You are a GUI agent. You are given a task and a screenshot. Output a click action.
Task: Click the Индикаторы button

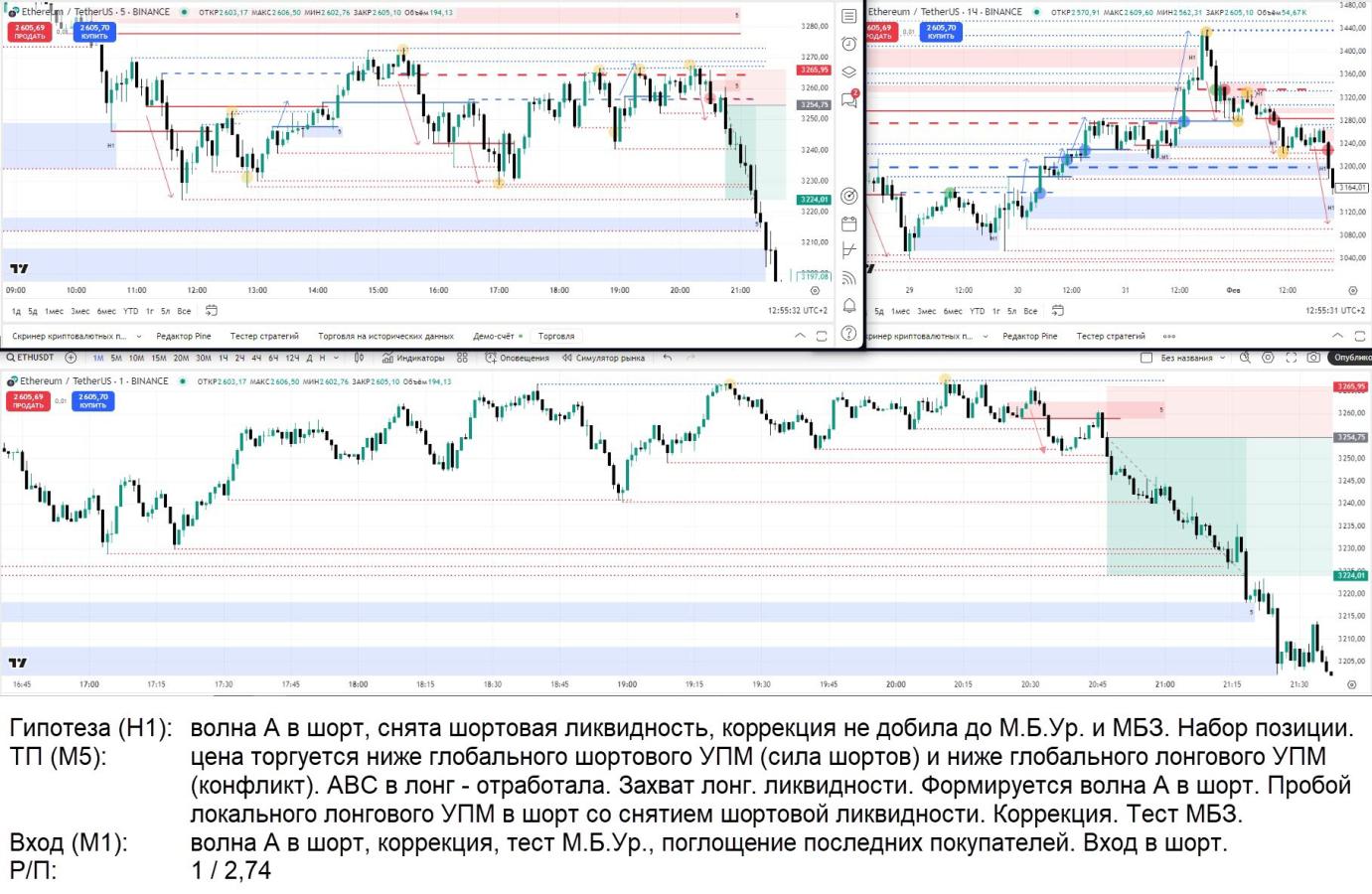[413, 358]
